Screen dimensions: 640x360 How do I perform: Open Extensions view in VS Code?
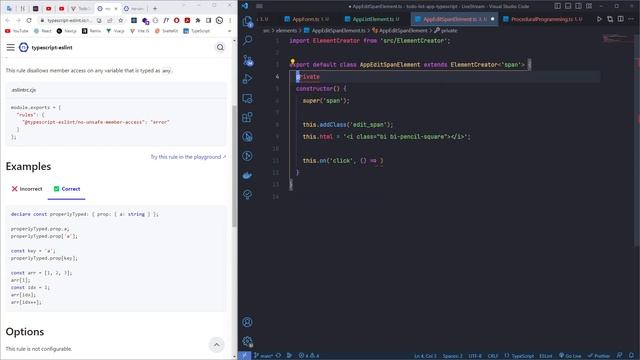(247, 118)
